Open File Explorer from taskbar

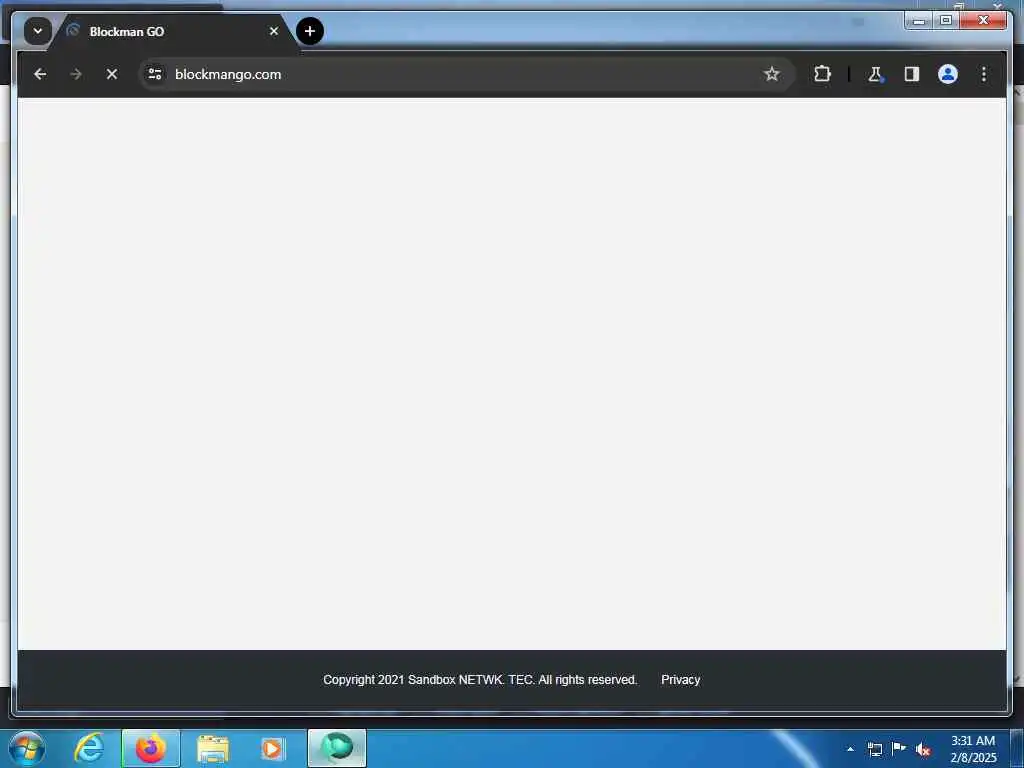point(213,749)
